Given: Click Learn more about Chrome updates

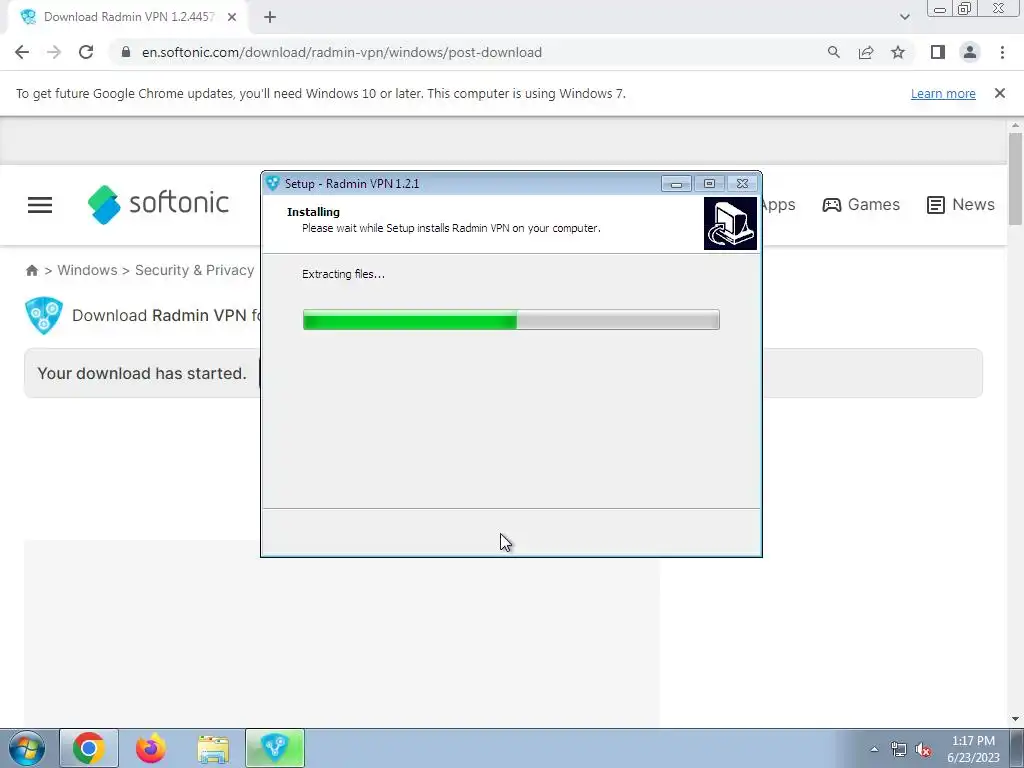Looking at the screenshot, I should click(x=943, y=93).
